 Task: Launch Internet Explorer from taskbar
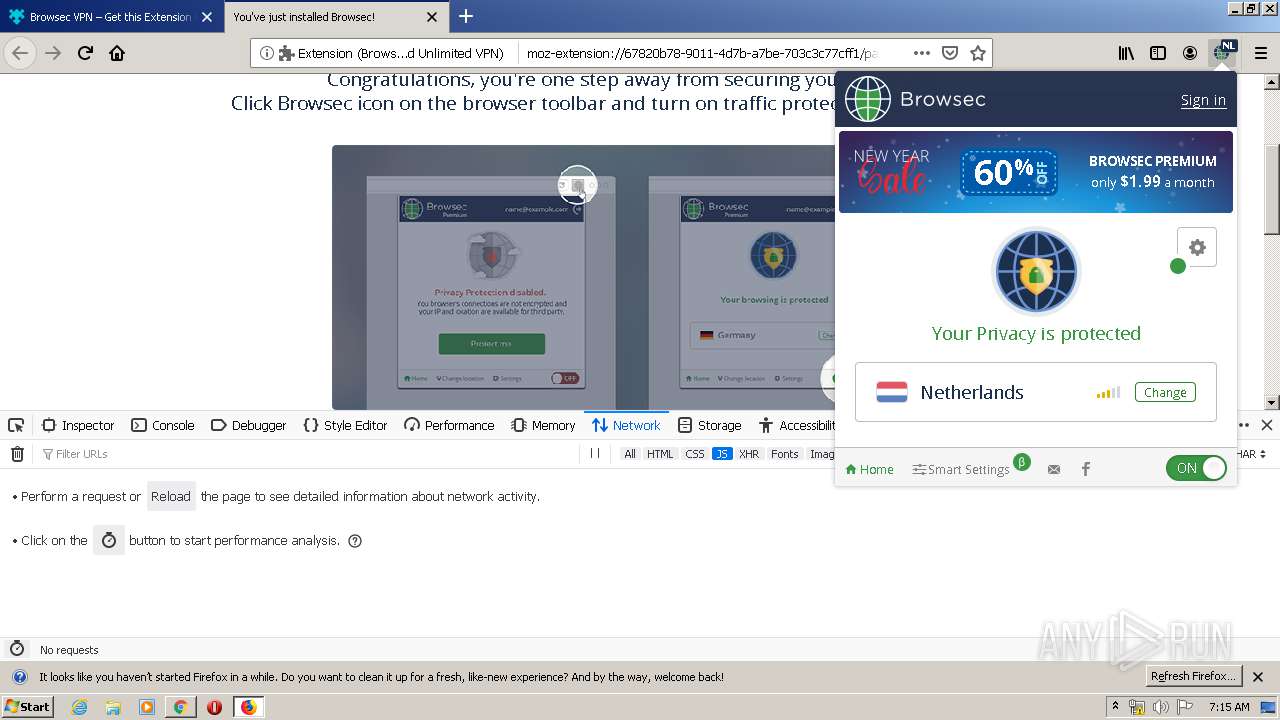79,707
